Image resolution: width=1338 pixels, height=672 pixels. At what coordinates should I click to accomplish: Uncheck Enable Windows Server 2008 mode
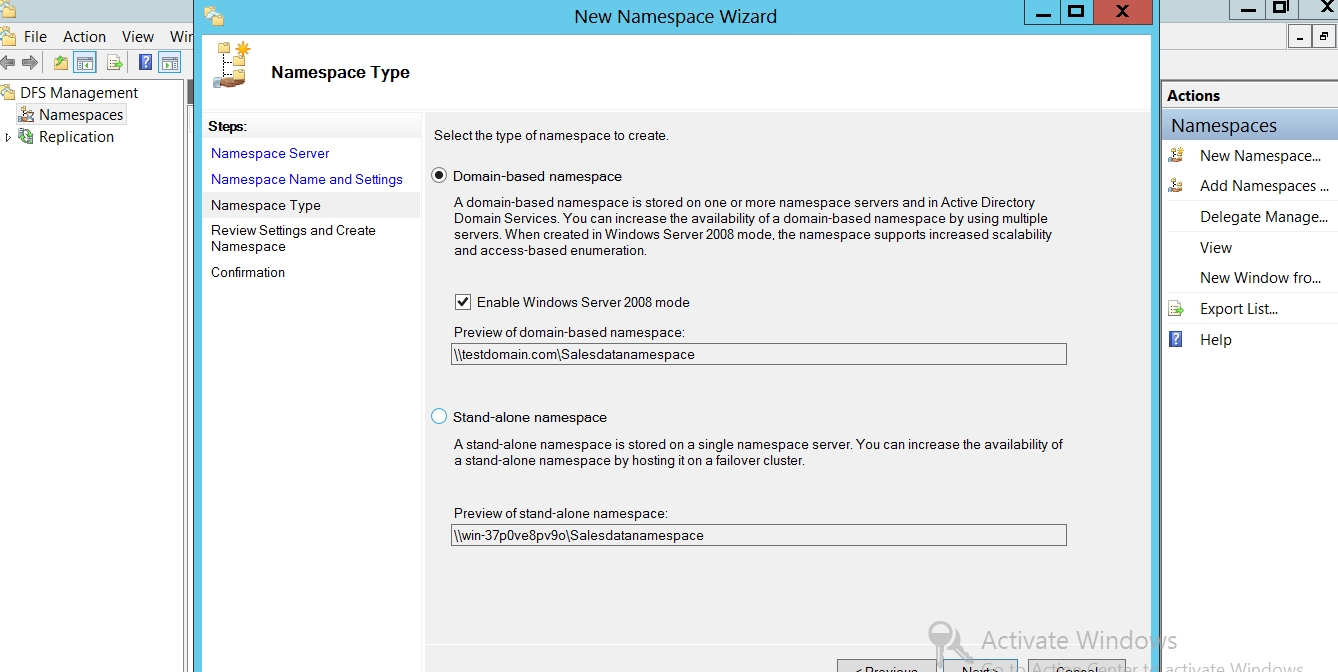pyautogui.click(x=463, y=302)
